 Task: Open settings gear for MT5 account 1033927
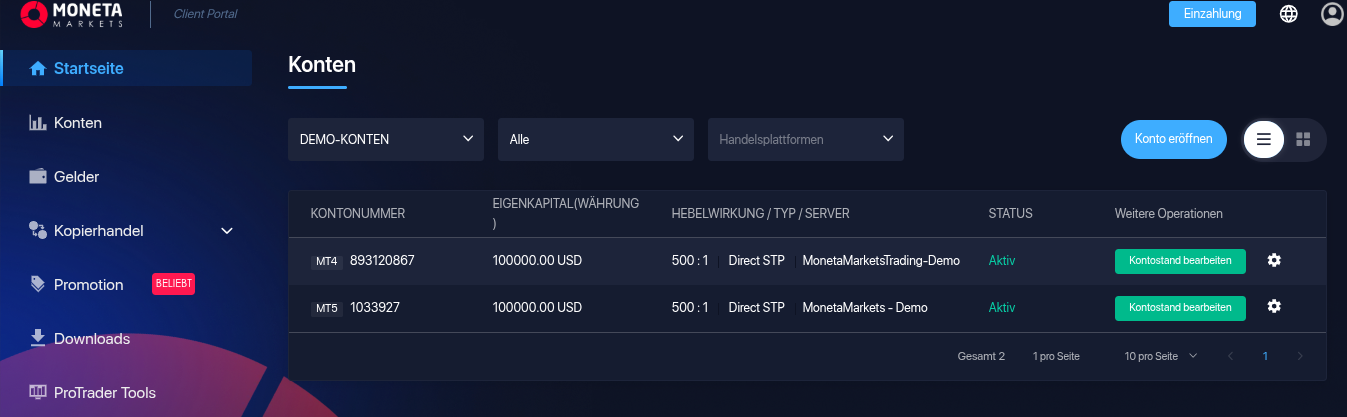click(x=1273, y=307)
